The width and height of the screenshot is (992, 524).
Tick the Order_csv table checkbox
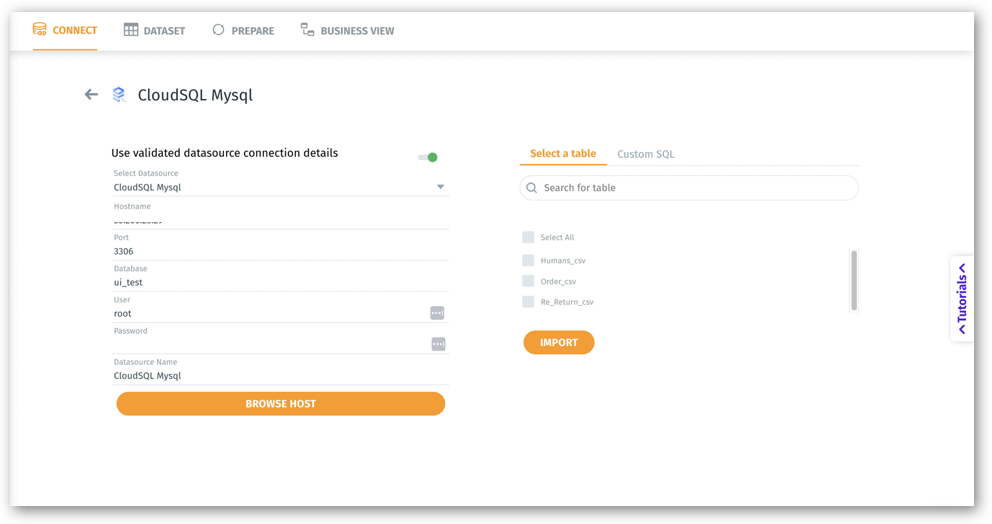(x=528, y=282)
